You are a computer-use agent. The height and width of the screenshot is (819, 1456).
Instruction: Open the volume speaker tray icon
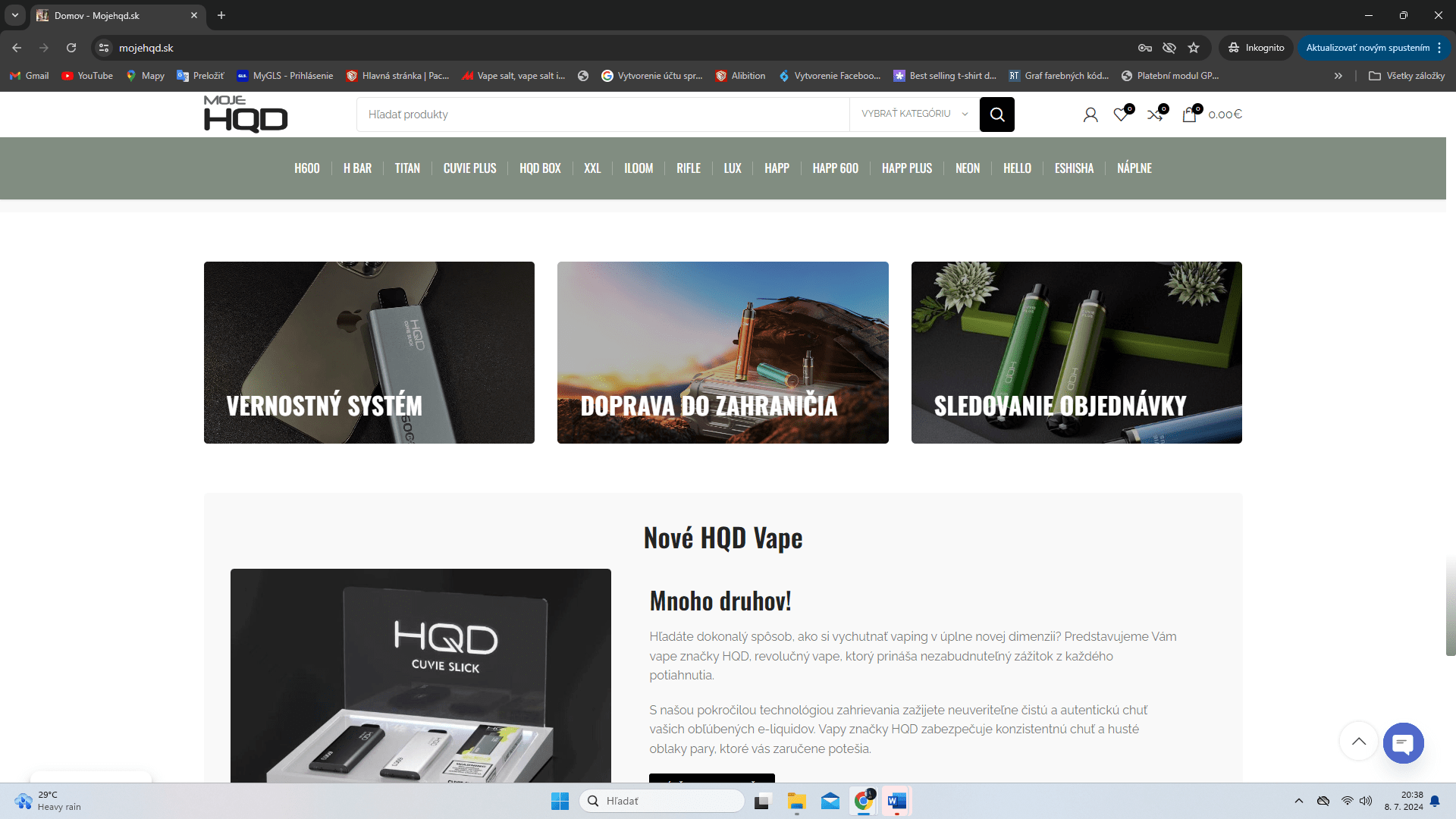click(x=1366, y=801)
